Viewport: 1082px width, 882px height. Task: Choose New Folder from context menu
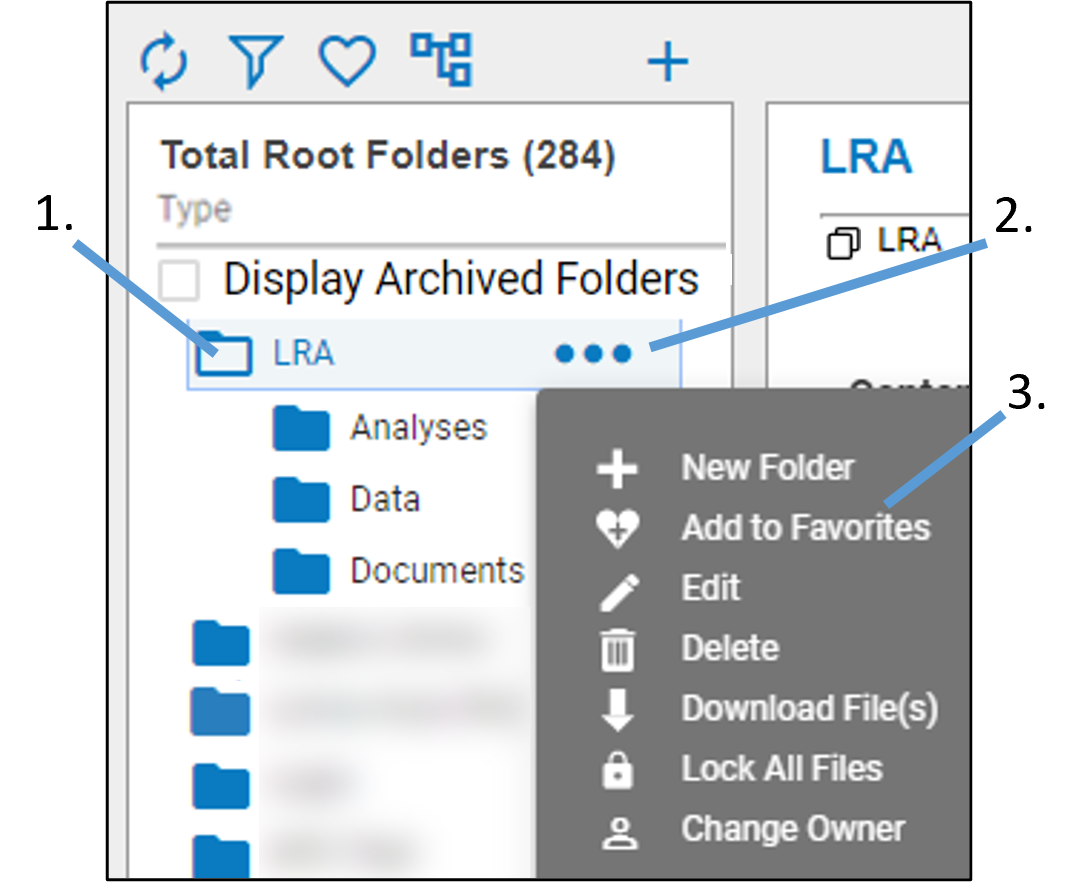(x=767, y=468)
